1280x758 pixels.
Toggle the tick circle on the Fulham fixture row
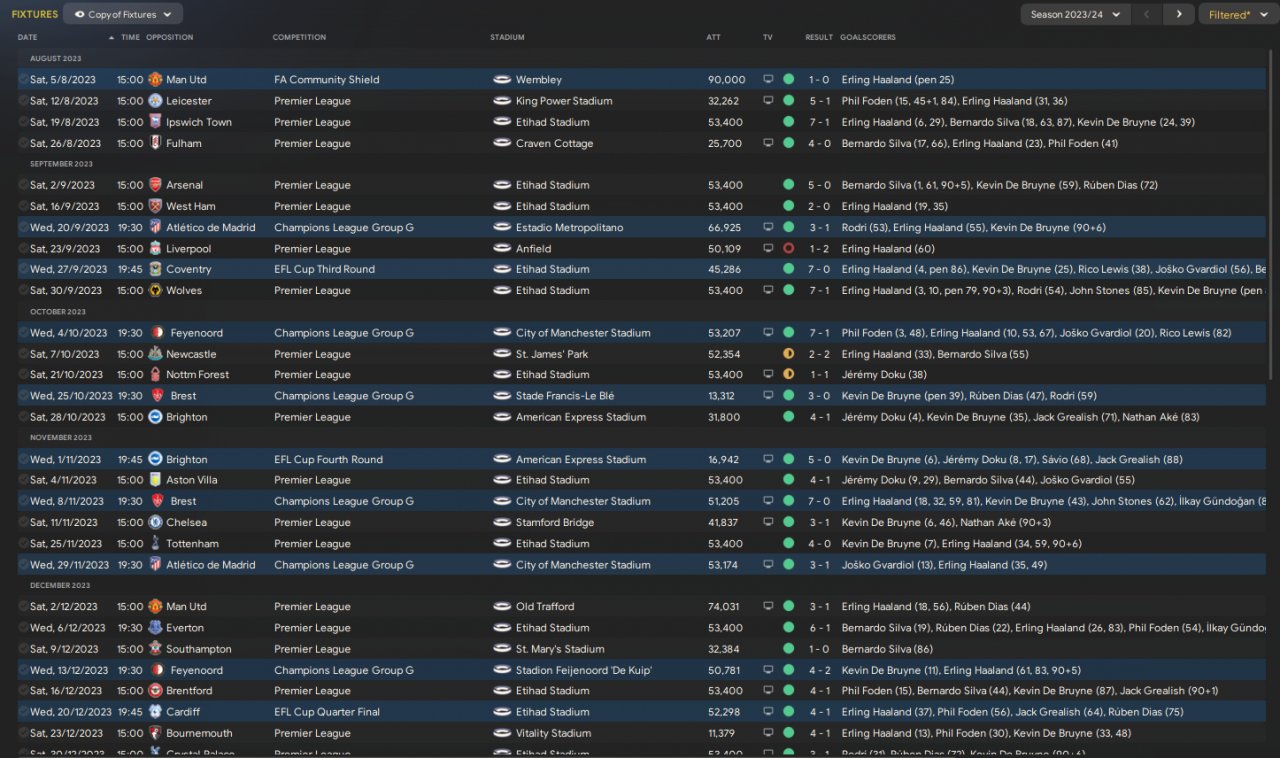(23, 143)
